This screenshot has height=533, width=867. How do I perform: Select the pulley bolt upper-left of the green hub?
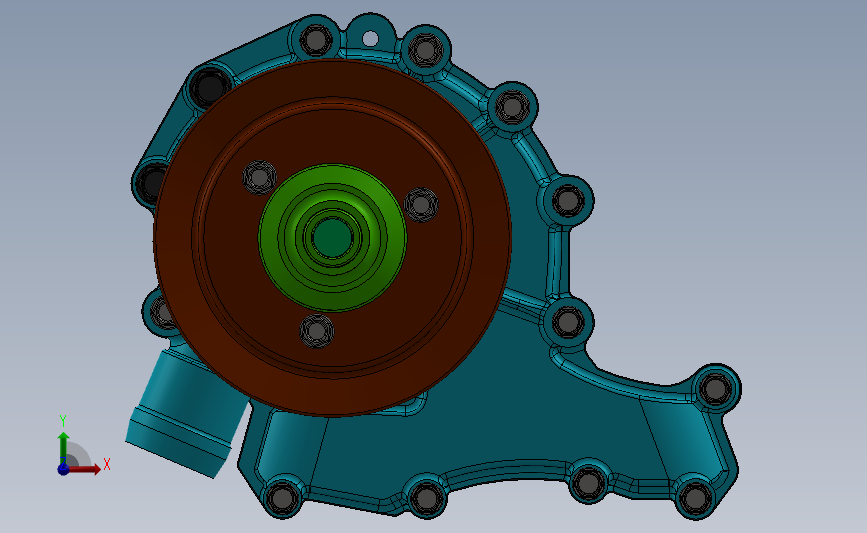(259, 177)
